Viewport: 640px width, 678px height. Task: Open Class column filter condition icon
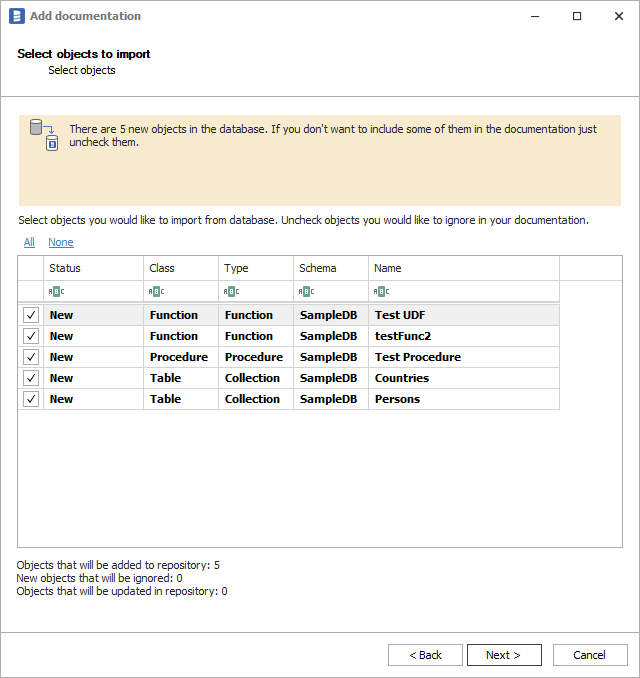point(156,292)
